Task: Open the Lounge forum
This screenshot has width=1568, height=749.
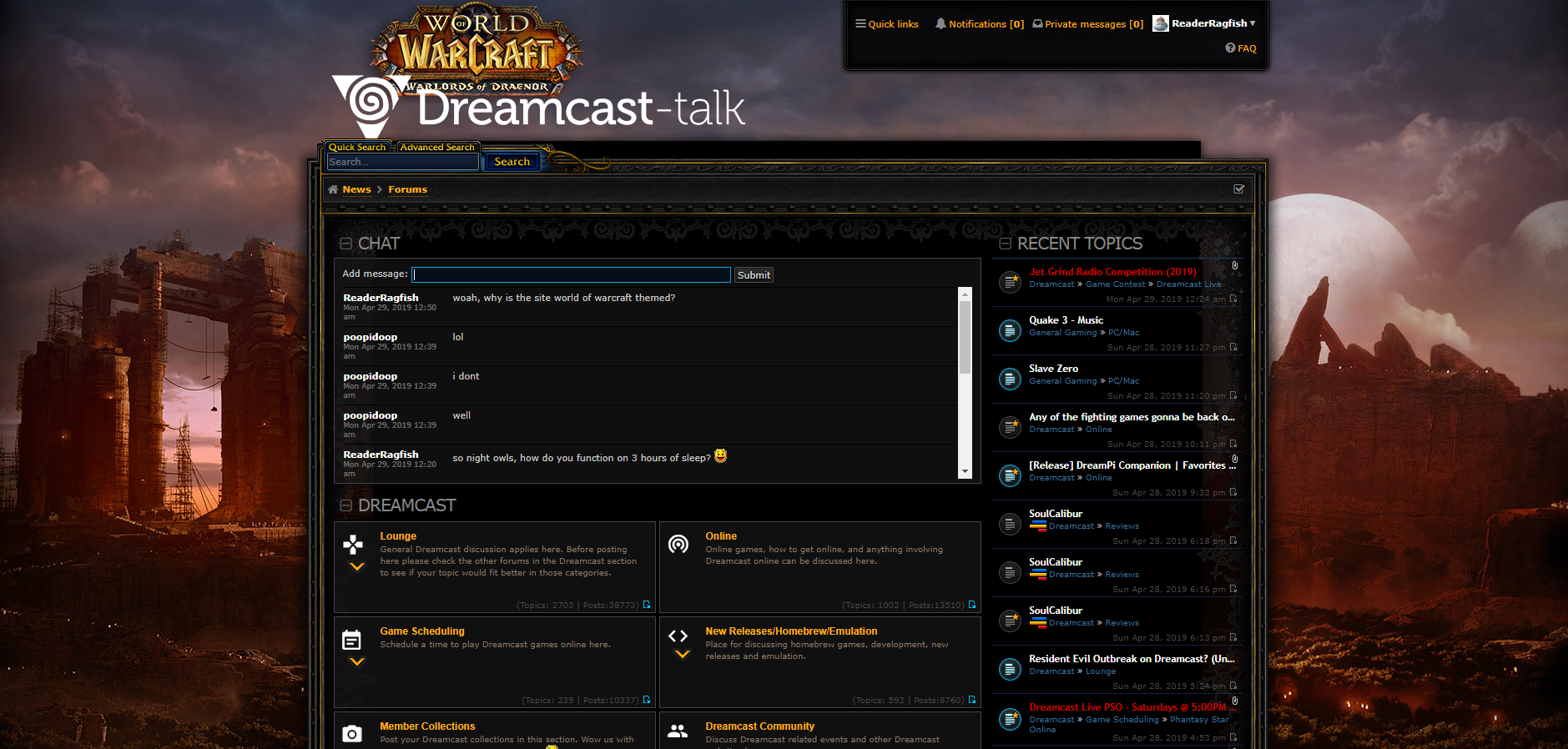Action: point(398,536)
